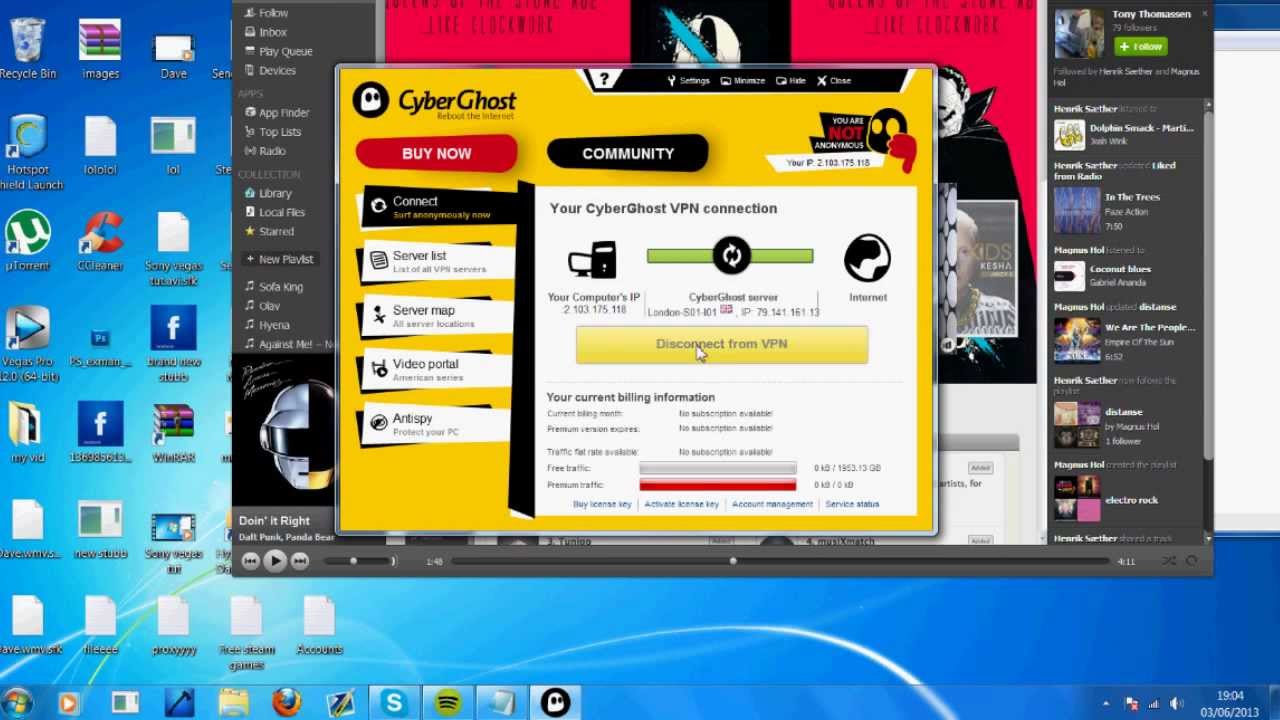Open the WinRAR desktop icon
The height and width of the screenshot is (720, 1280).
173,433
